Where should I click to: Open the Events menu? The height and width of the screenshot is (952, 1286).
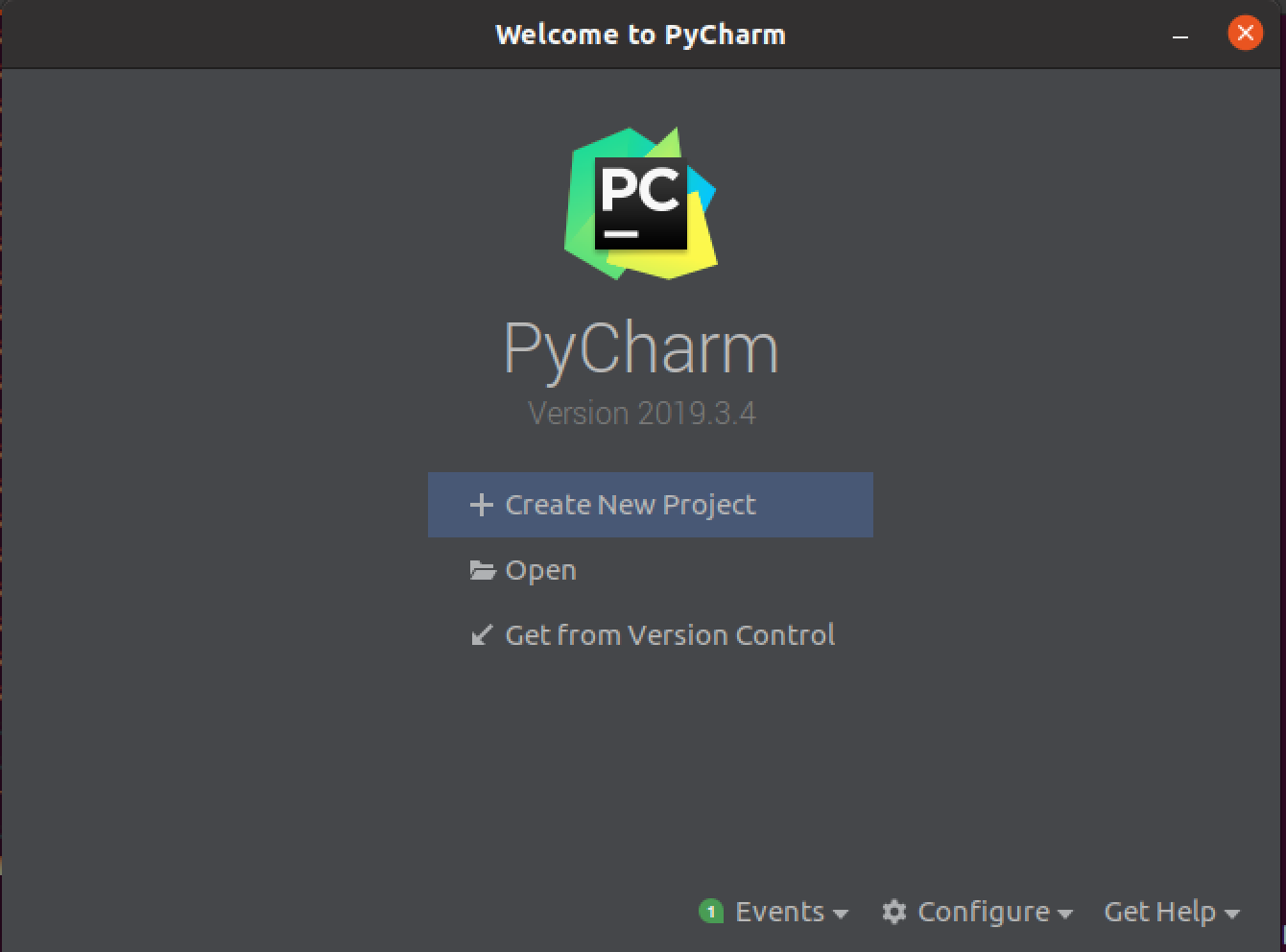click(x=779, y=912)
